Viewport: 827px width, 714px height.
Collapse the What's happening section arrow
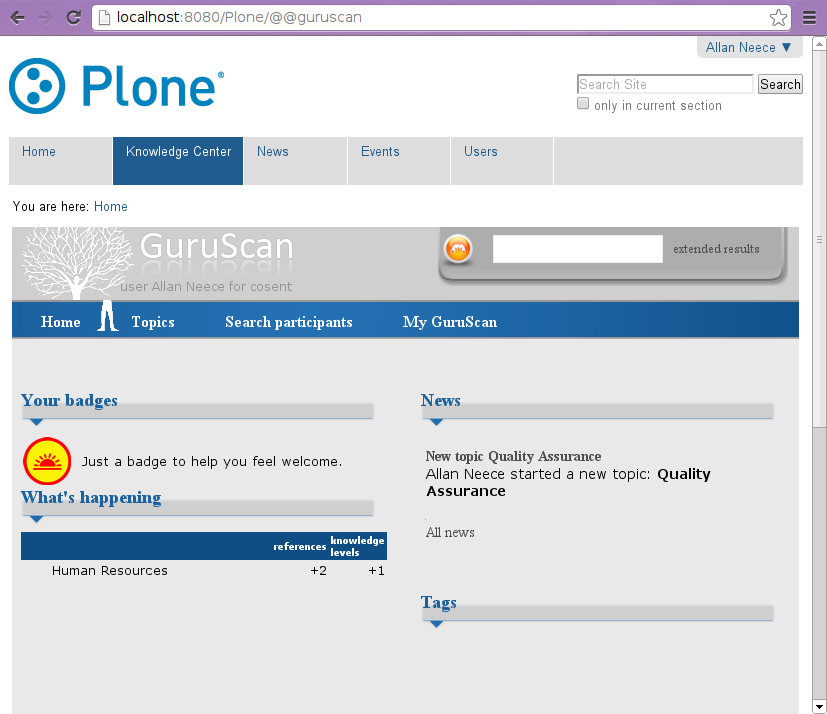pyautogui.click(x=36, y=519)
